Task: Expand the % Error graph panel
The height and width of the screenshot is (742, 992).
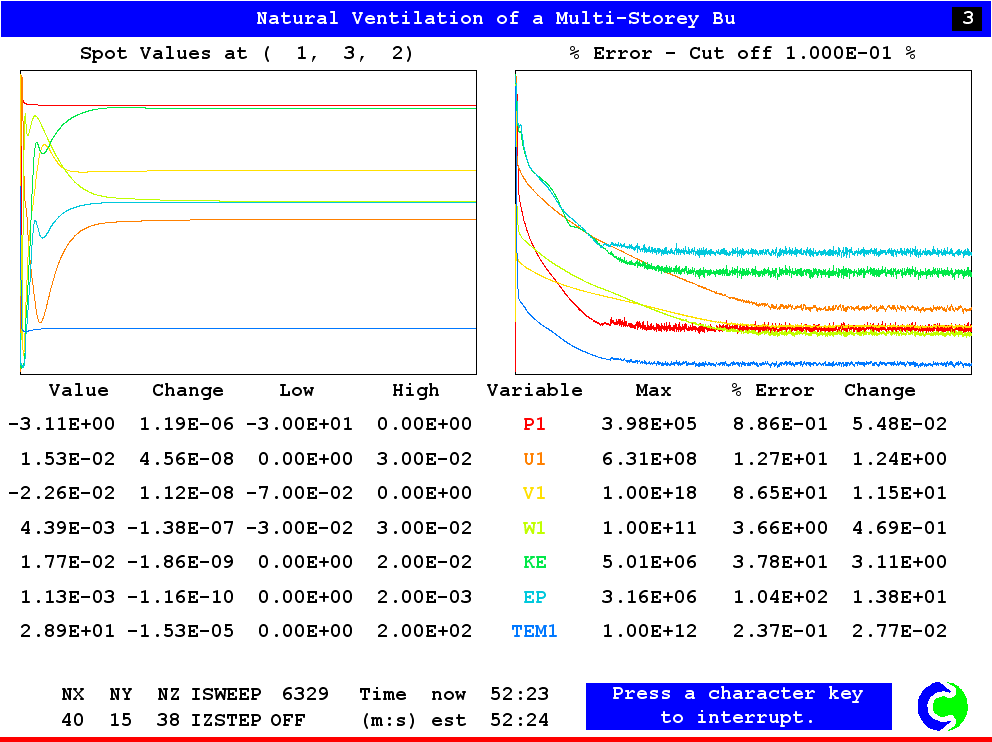Action: 742,220
